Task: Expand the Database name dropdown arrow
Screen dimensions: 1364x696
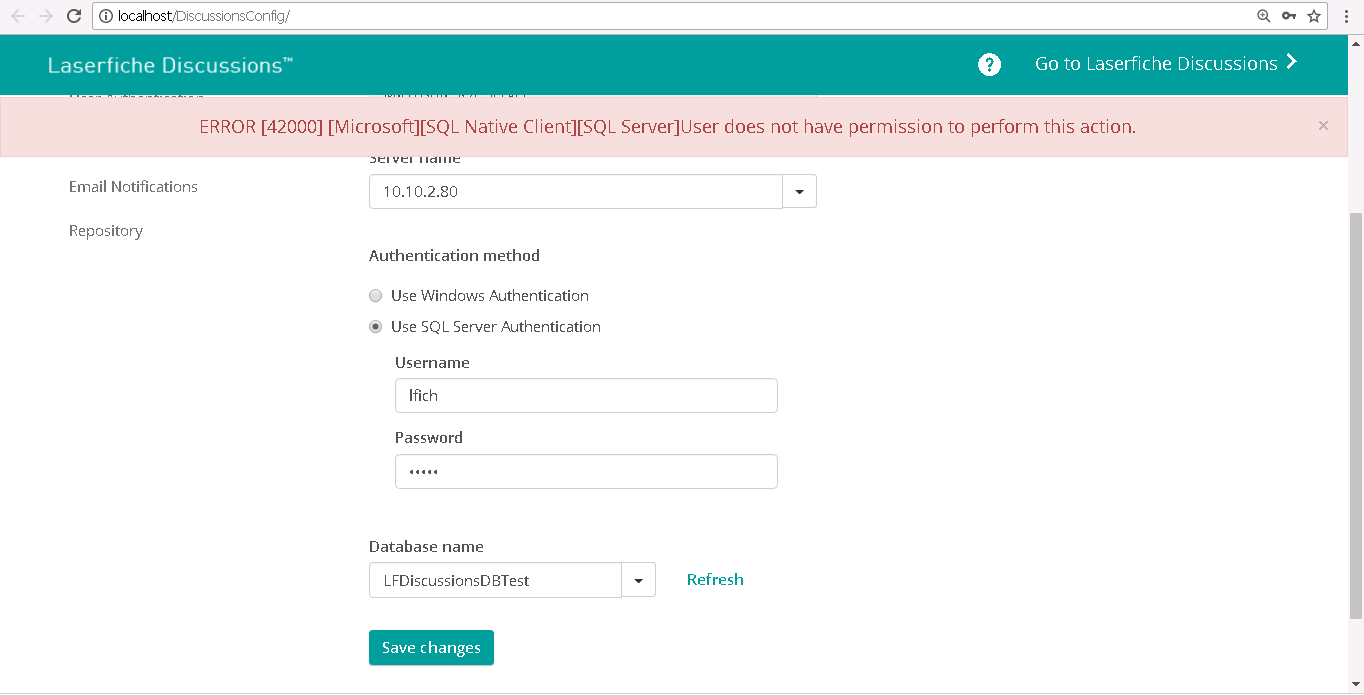Action: [639, 580]
